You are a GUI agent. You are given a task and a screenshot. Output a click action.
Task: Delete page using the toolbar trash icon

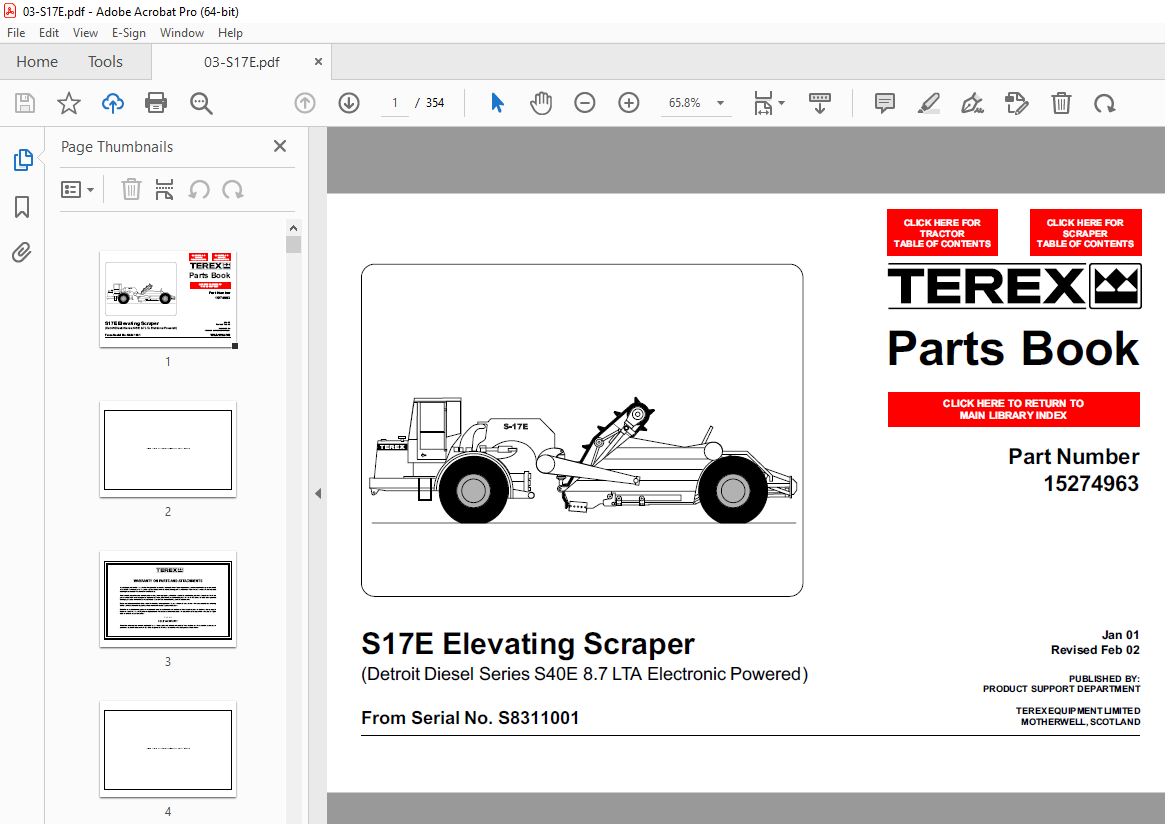pos(1061,103)
